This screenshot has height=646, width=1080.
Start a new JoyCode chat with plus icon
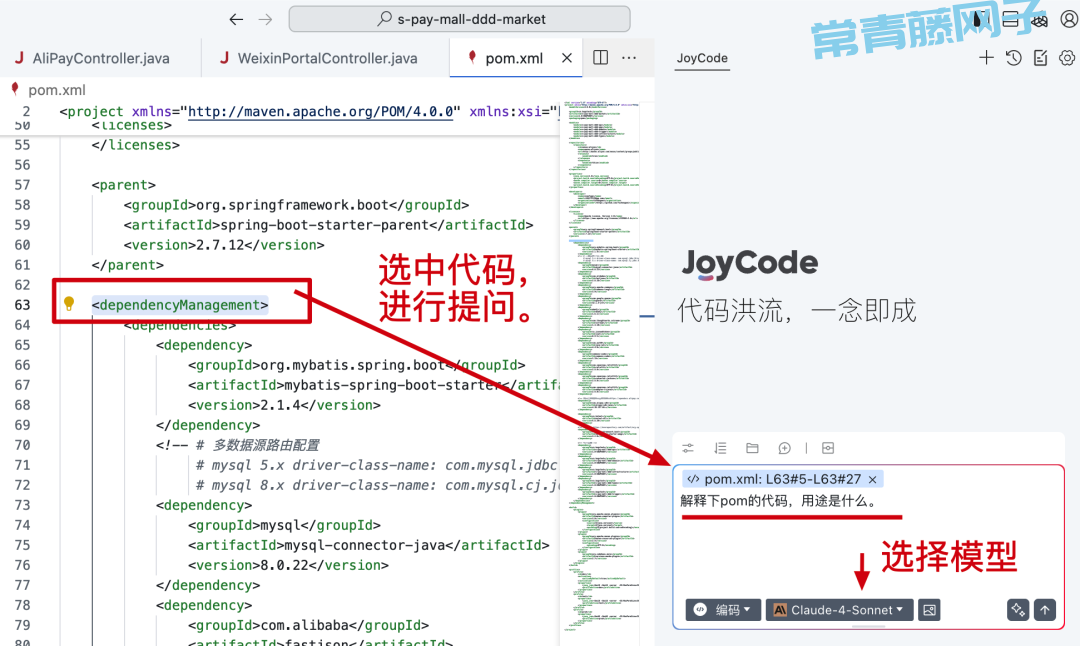(x=986, y=58)
